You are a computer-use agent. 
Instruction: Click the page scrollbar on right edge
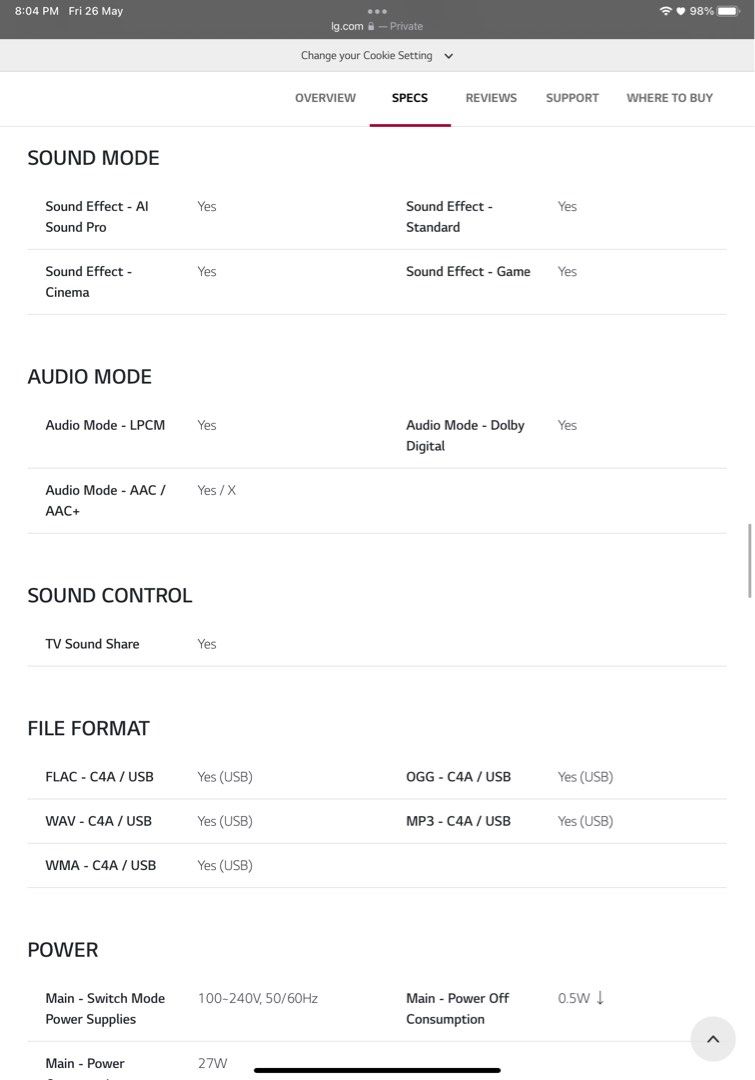[x=750, y=560]
